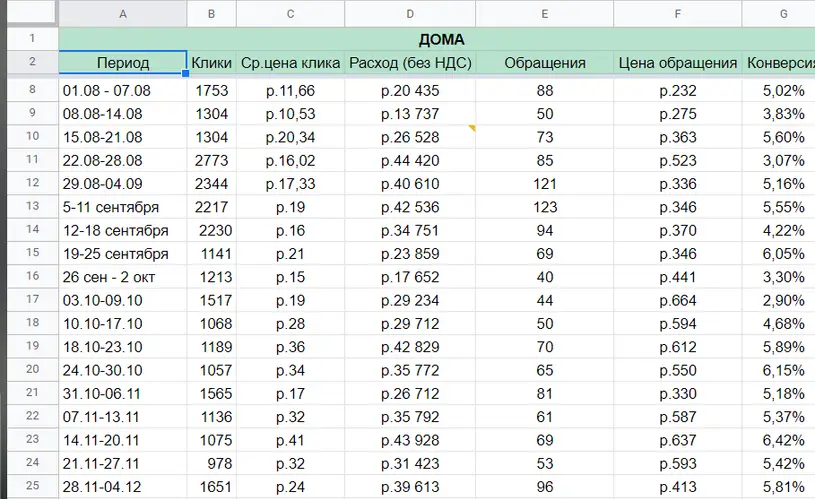Viewport: 815px width, 499px height.
Task: Select conversion value 6,15%
Action: 779,370
